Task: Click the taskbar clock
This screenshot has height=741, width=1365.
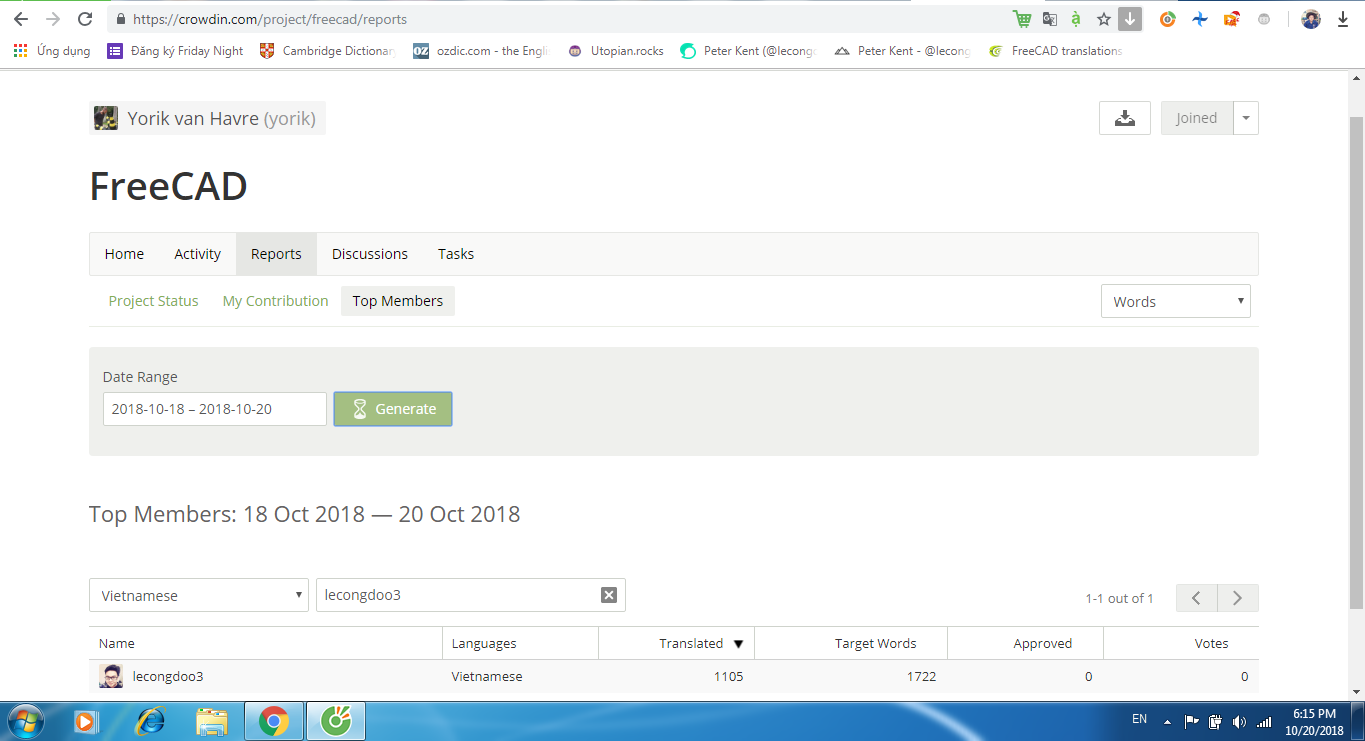Action: click(x=1314, y=722)
